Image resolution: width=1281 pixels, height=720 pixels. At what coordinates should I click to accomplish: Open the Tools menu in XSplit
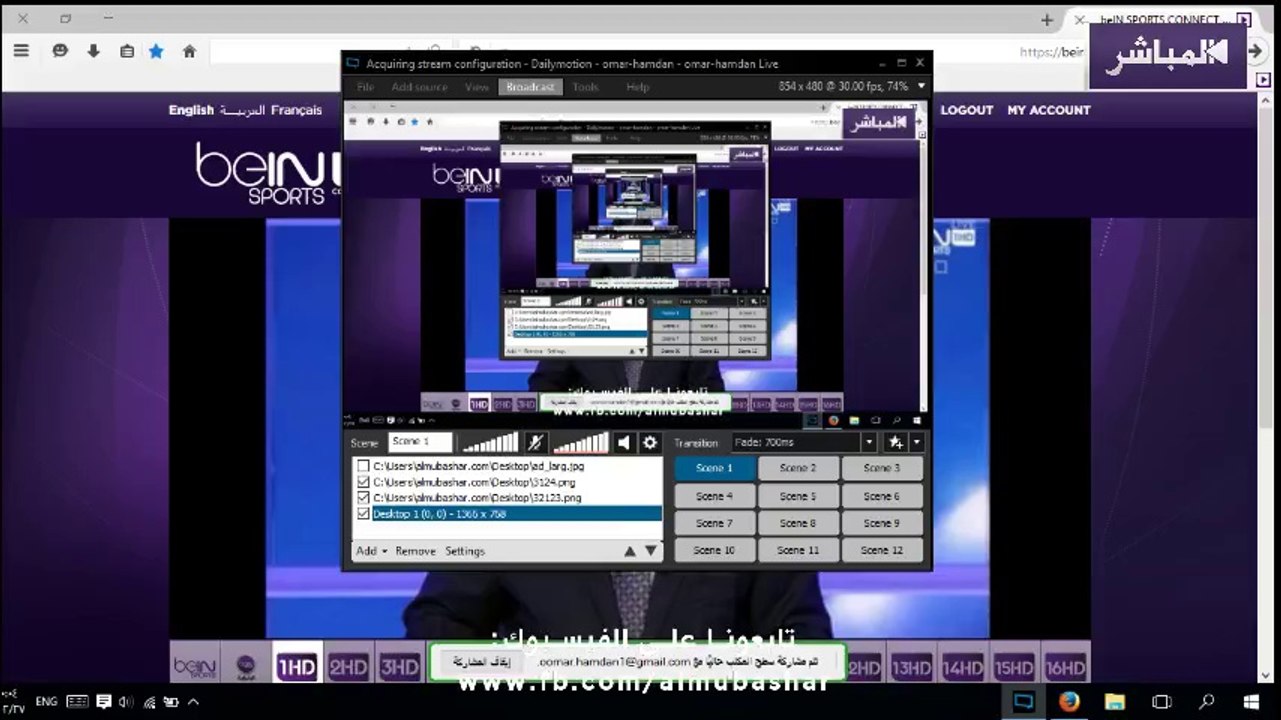pyautogui.click(x=586, y=87)
